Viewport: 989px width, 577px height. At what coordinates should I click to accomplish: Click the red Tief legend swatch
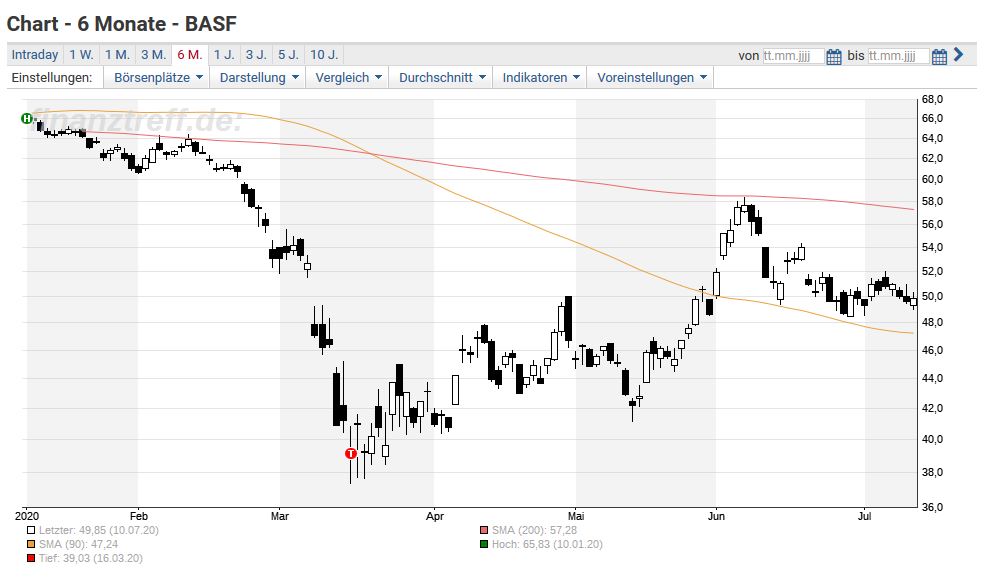[x=31, y=558]
